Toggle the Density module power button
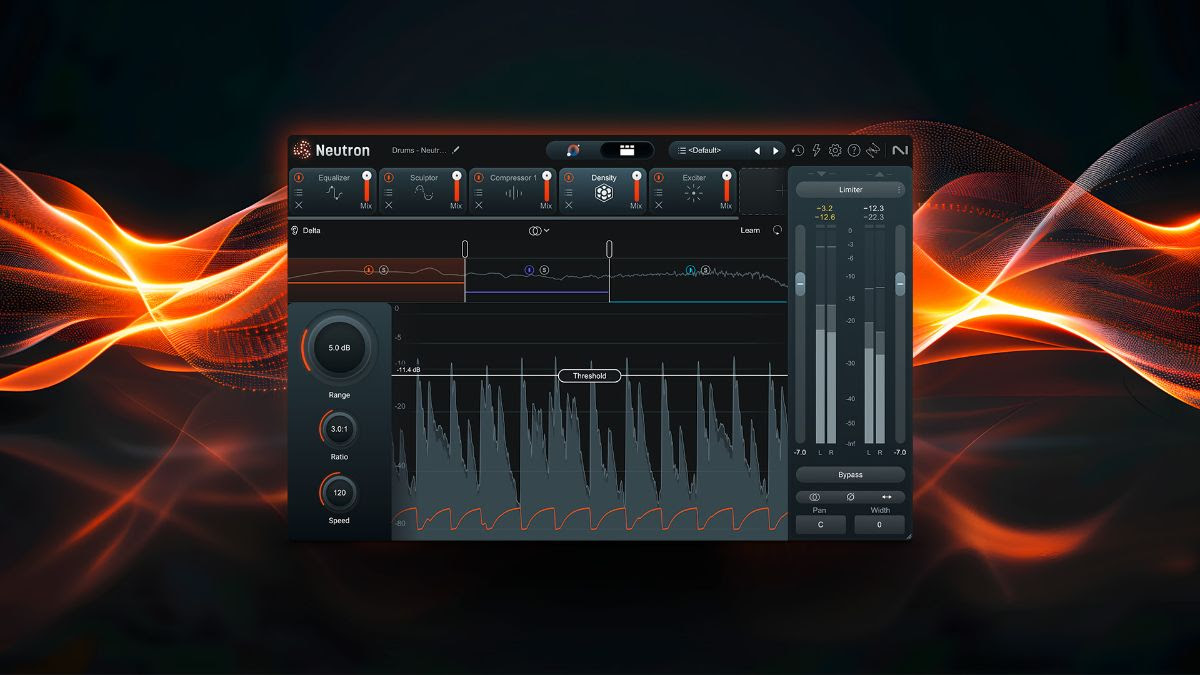The height and width of the screenshot is (675, 1200). [x=568, y=177]
